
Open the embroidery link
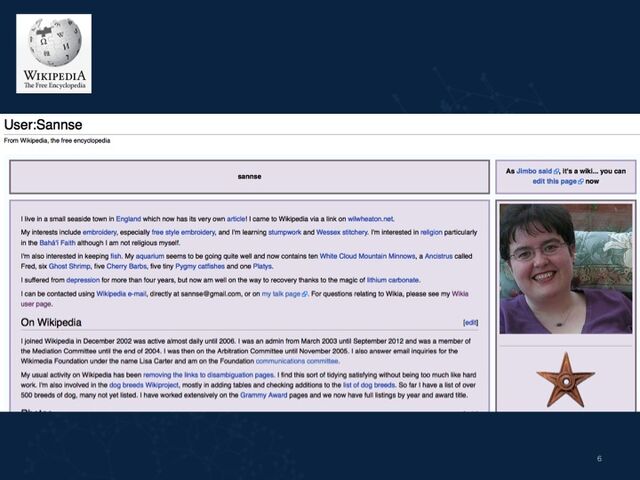(100, 232)
